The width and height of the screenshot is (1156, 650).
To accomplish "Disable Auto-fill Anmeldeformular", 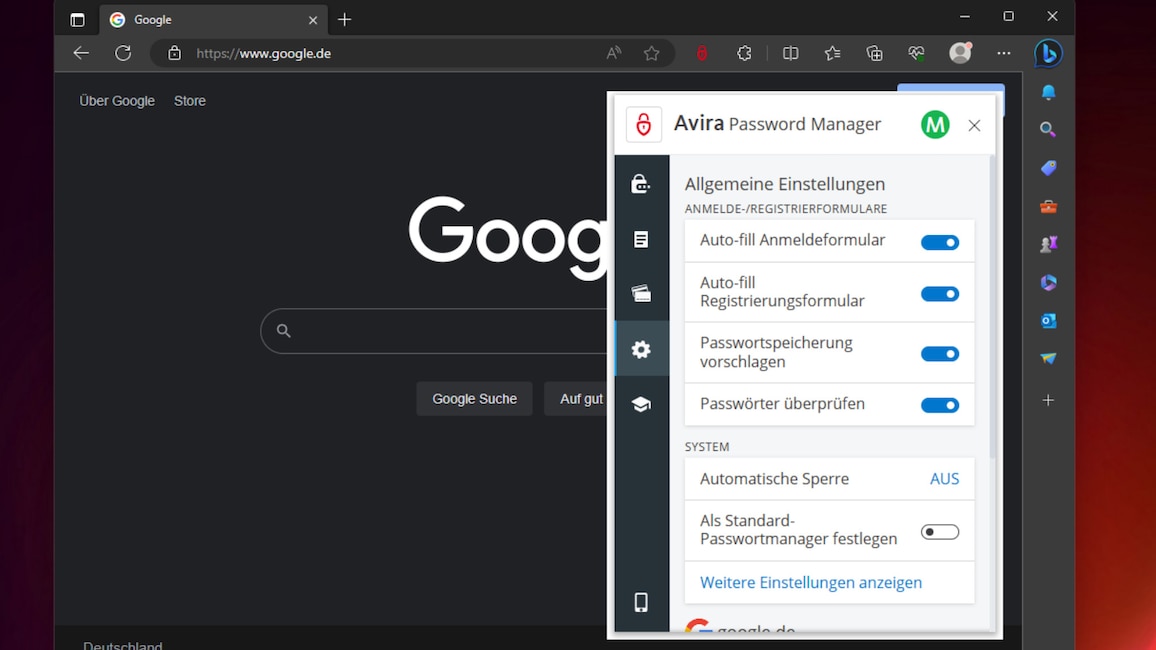I will point(940,241).
